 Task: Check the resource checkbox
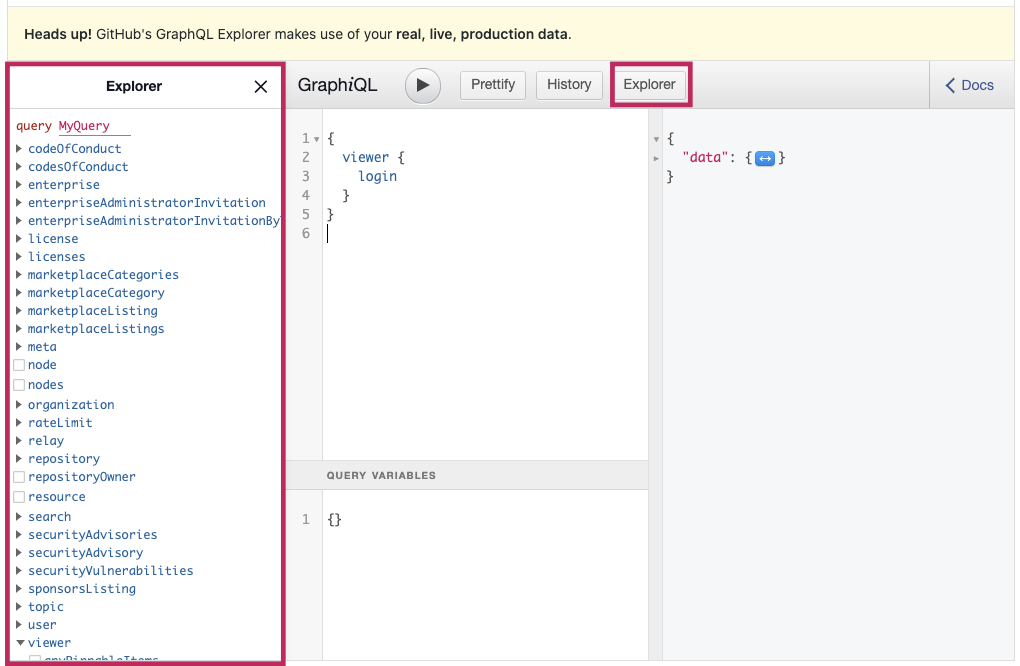(18, 496)
